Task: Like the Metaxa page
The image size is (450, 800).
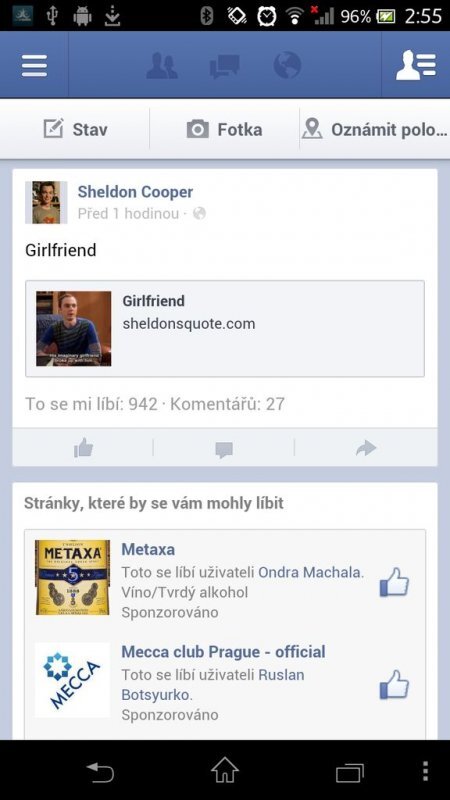Action: (394, 582)
